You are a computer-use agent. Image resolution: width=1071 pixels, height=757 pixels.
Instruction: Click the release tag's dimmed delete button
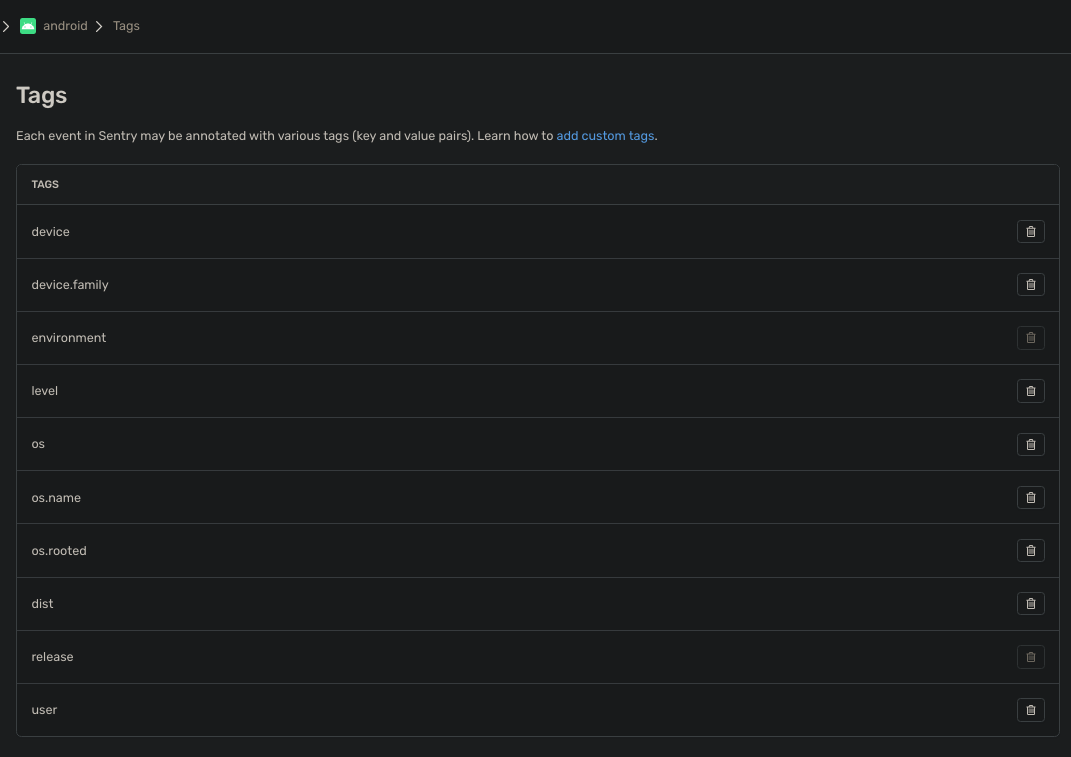click(x=1030, y=656)
